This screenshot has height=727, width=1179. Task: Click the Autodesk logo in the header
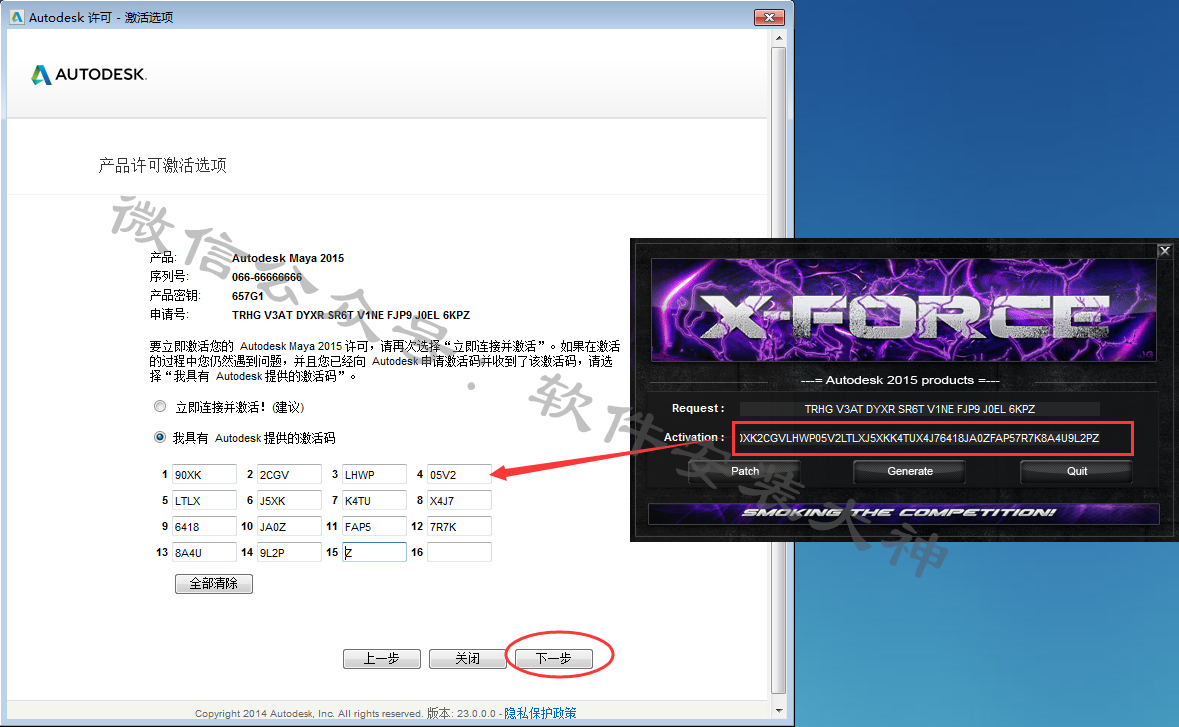click(89, 74)
